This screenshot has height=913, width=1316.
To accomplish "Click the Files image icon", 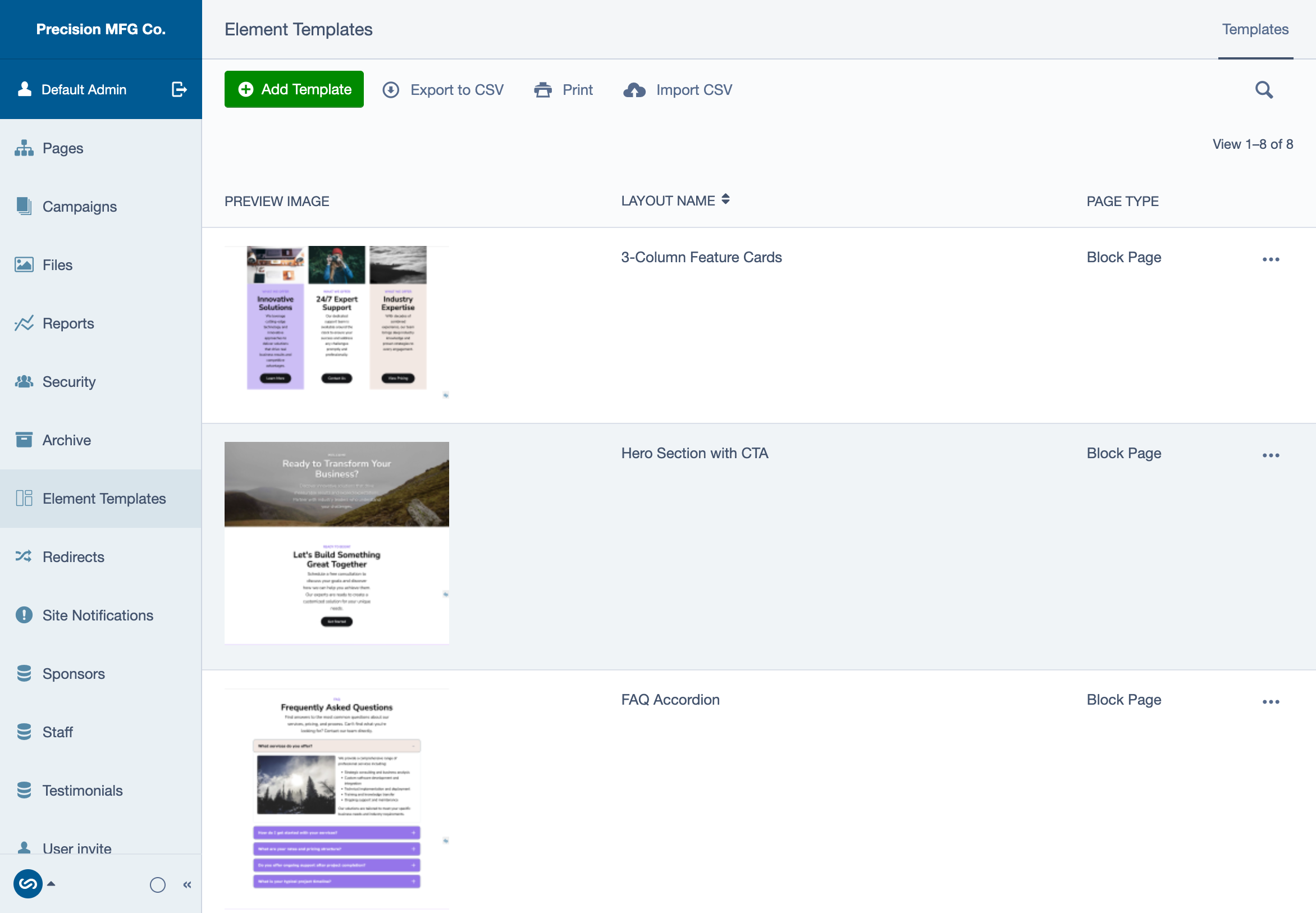I will (24, 265).
